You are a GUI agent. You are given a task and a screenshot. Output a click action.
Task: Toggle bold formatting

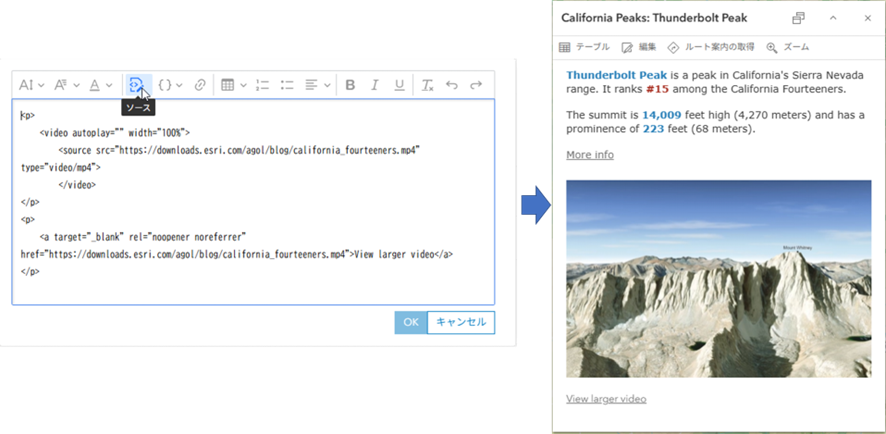[350, 85]
